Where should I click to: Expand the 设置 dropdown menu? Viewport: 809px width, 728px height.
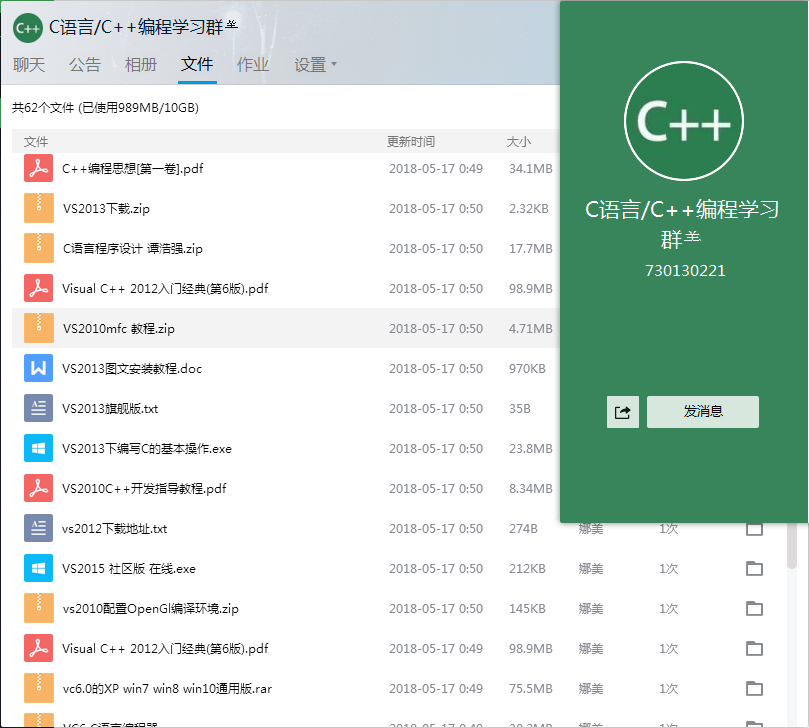tap(315, 65)
